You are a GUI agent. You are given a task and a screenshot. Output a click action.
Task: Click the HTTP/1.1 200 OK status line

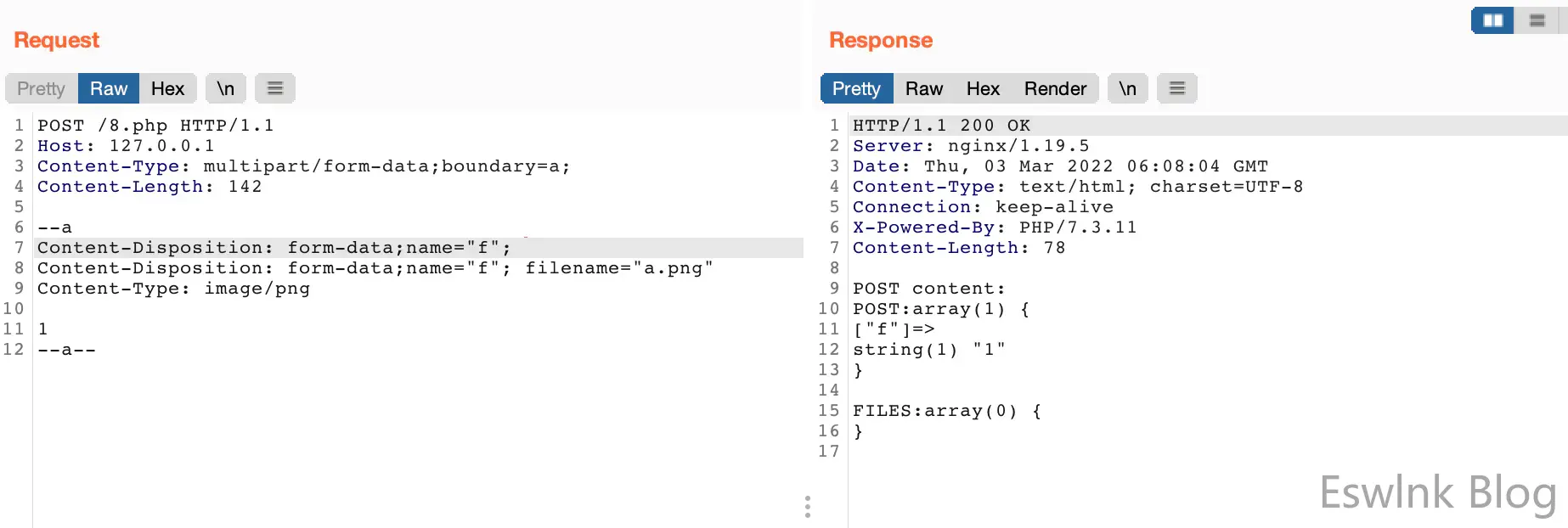click(x=941, y=126)
